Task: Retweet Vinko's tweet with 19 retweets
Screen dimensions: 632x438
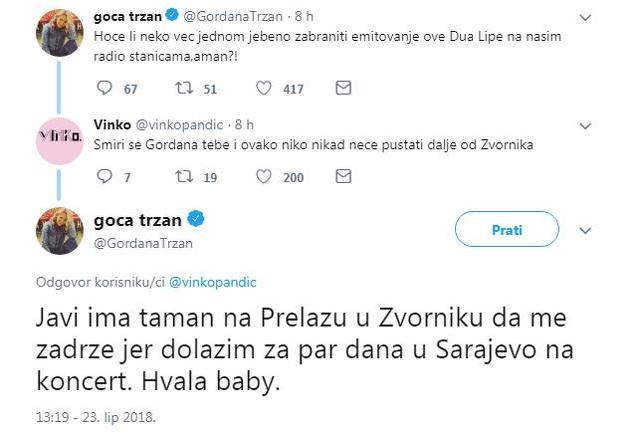Action: click(x=182, y=177)
